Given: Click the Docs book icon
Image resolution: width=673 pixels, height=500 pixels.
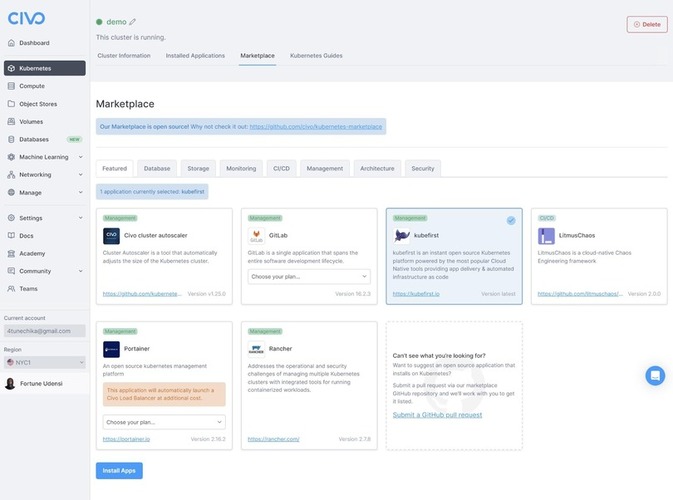Looking at the screenshot, I should click(x=12, y=236).
